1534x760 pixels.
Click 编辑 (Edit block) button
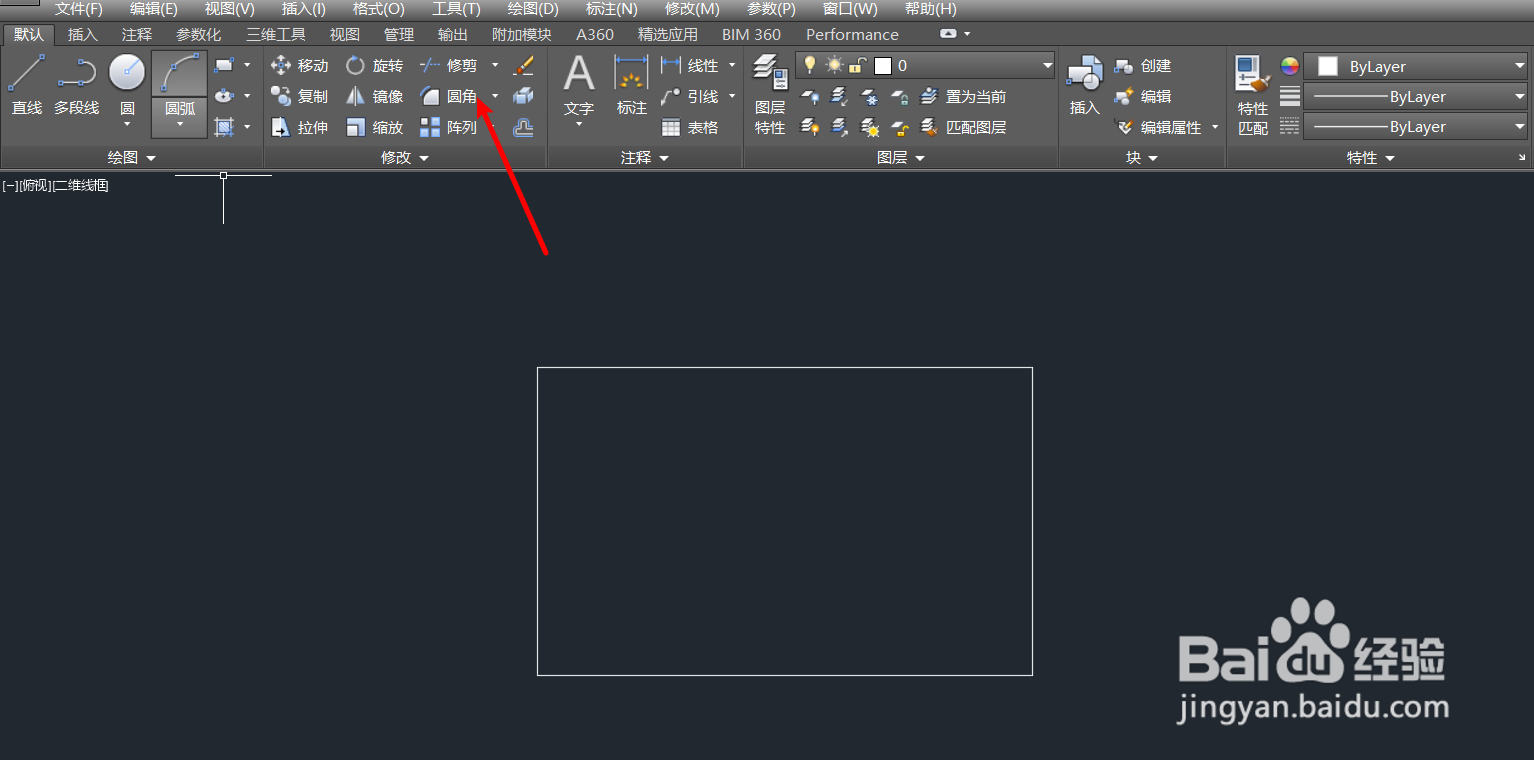pos(1143,97)
